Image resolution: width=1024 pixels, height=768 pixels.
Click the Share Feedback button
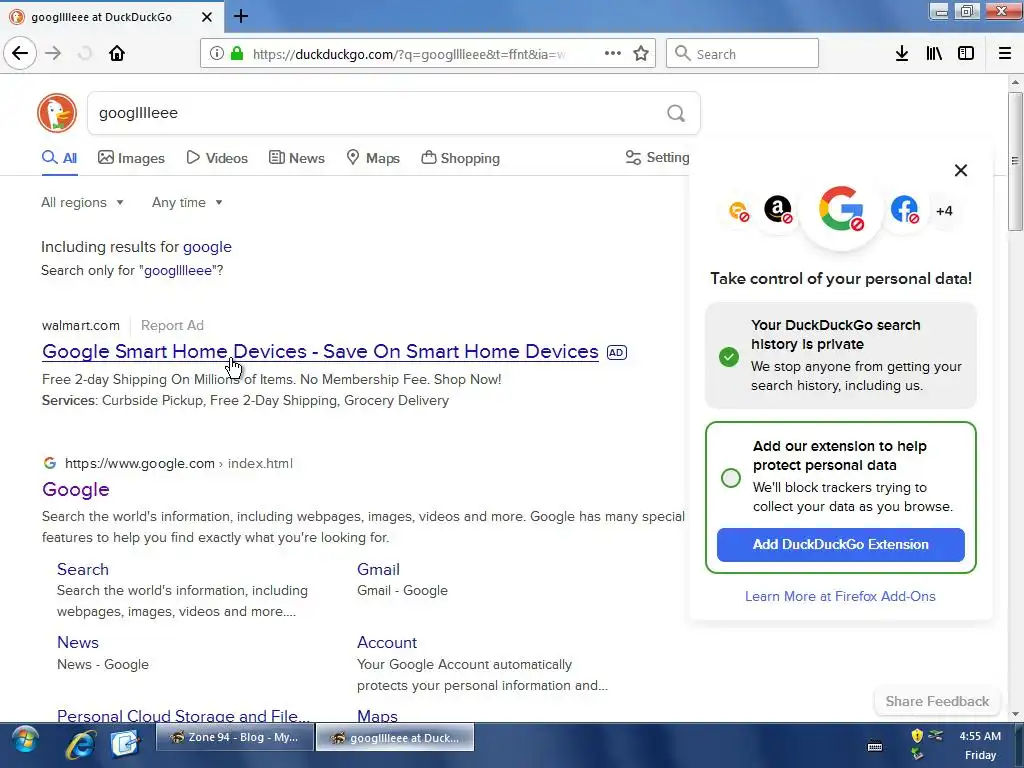(937, 701)
